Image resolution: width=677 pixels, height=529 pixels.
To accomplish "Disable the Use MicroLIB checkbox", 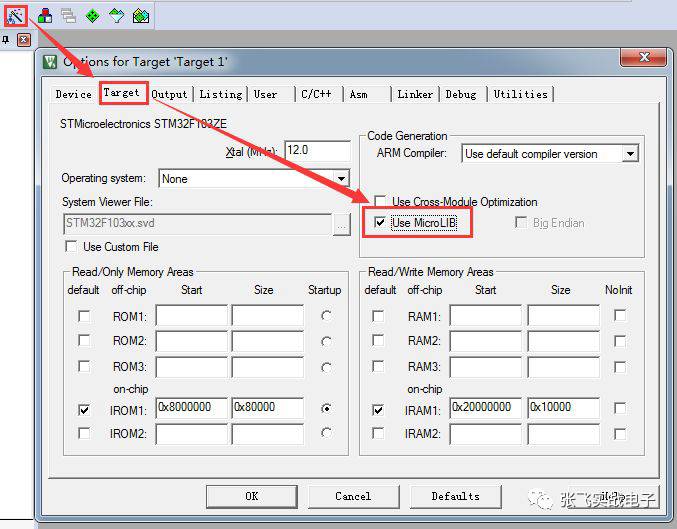I will coord(380,223).
